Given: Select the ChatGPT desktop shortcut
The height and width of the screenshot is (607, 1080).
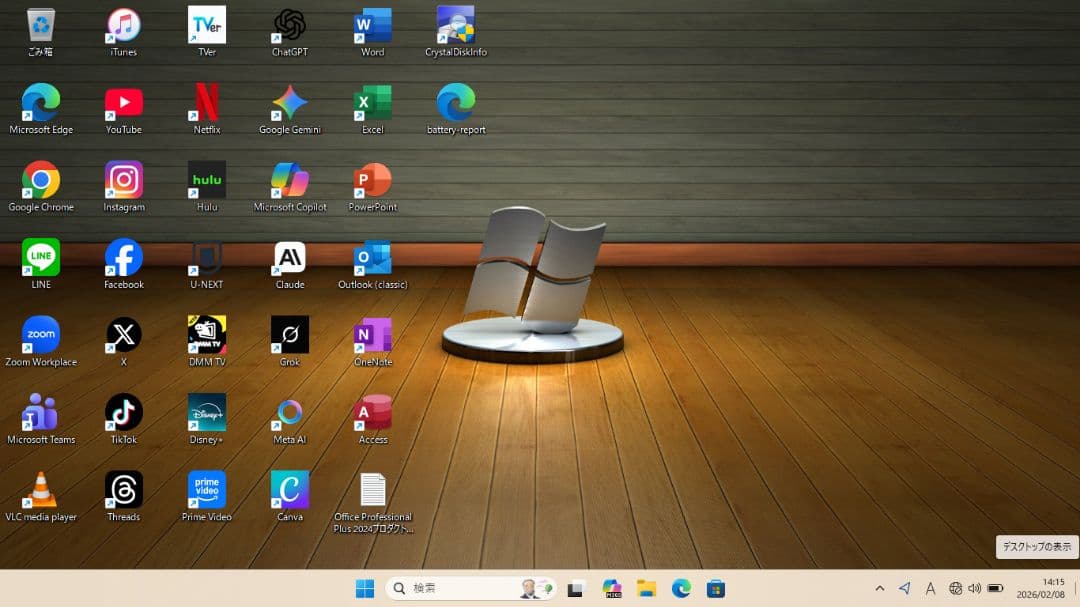Looking at the screenshot, I should tap(290, 26).
